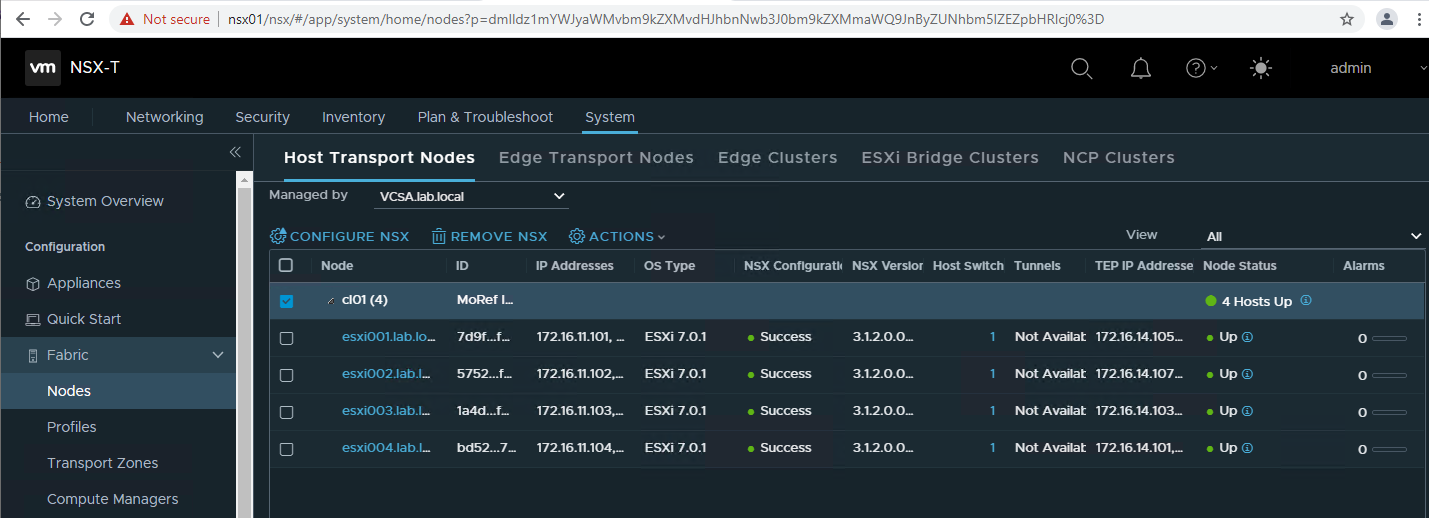This screenshot has height=518, width=1429.
Task: Switch to ESXi Bridge Clusters tab
Action: point(950,157)
